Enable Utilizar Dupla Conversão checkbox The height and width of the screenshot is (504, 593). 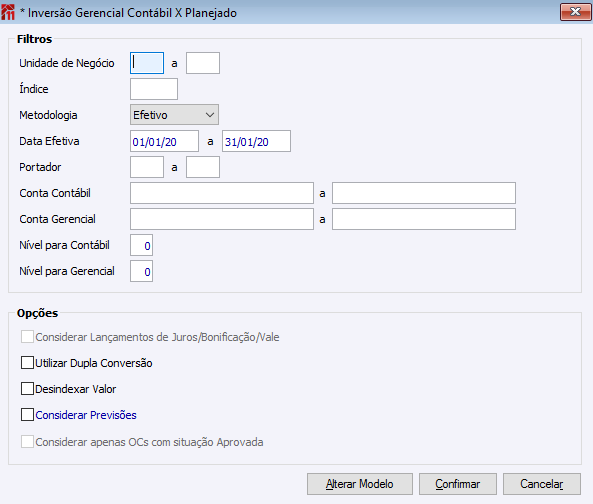(x=27, y=363)
